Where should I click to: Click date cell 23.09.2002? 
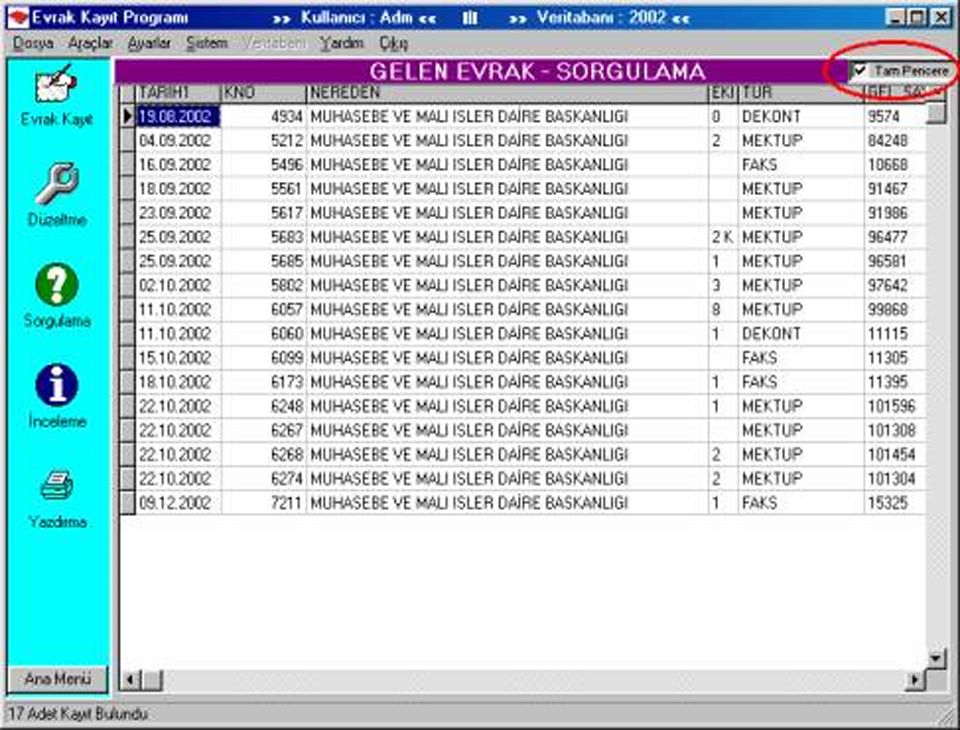178,213
